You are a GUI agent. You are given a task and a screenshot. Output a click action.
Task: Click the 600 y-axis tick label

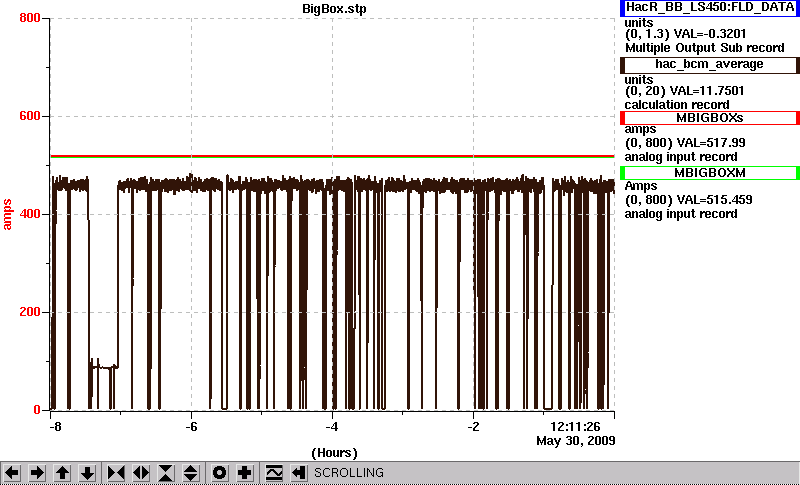[x=30, y=116]
